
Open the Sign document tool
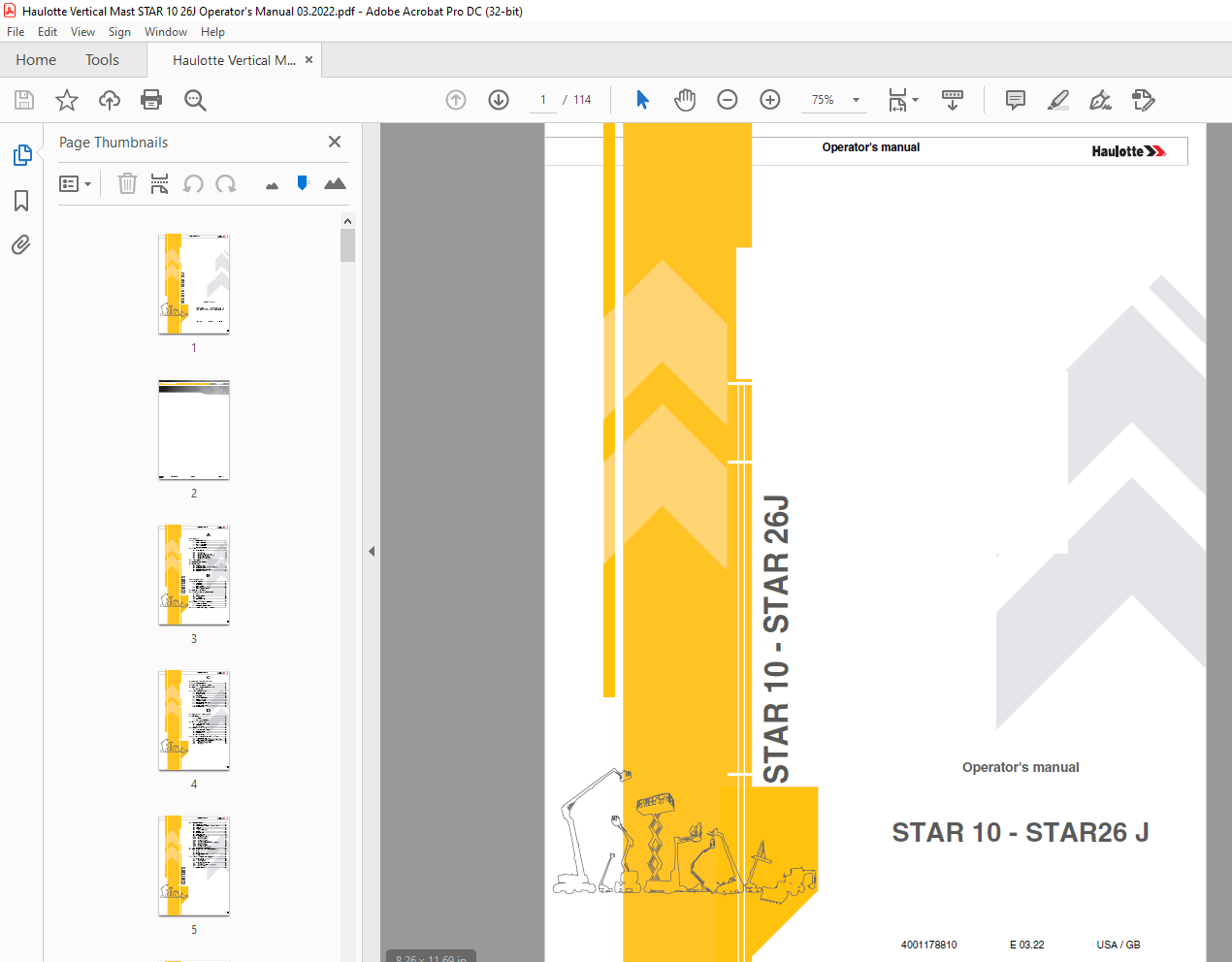tap(1100, 100)
